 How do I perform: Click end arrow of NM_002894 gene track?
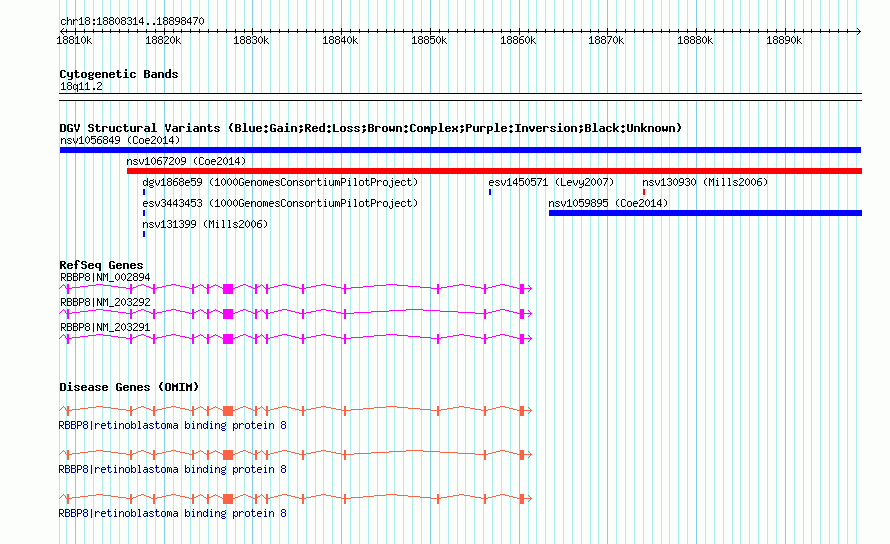[x=528, y=289]
